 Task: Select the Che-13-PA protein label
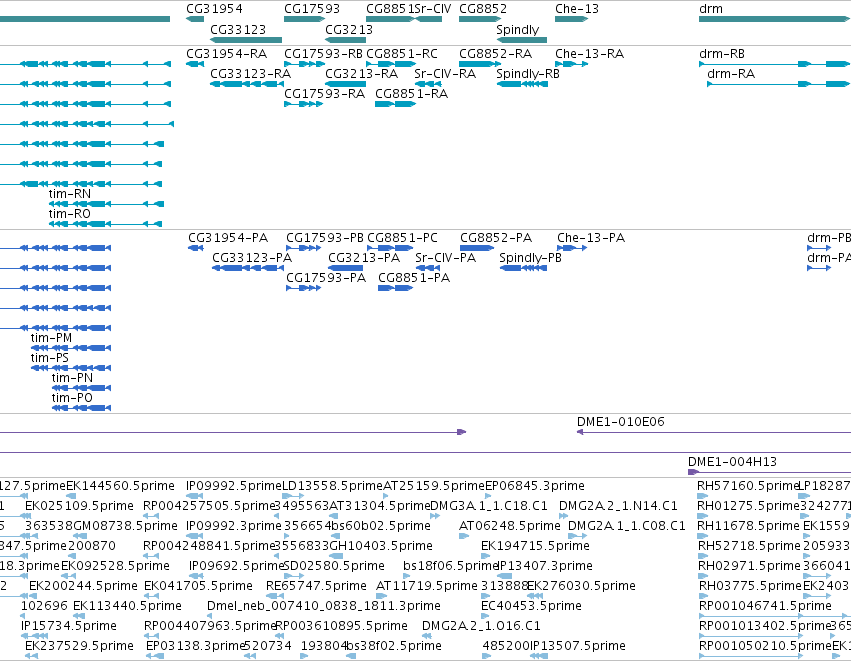591,238
